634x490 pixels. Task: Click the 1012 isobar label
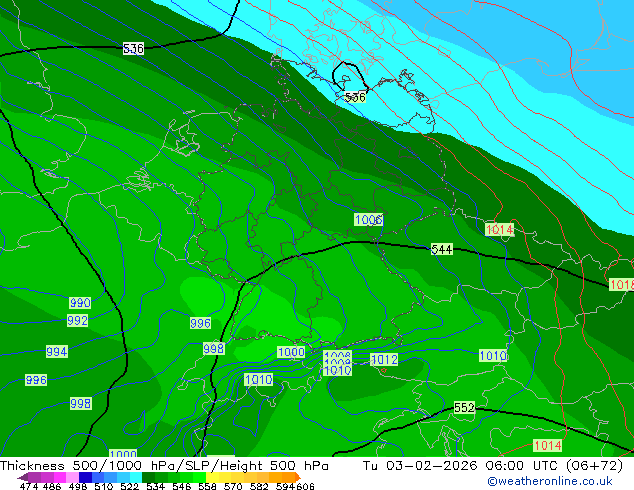point(384,359)
